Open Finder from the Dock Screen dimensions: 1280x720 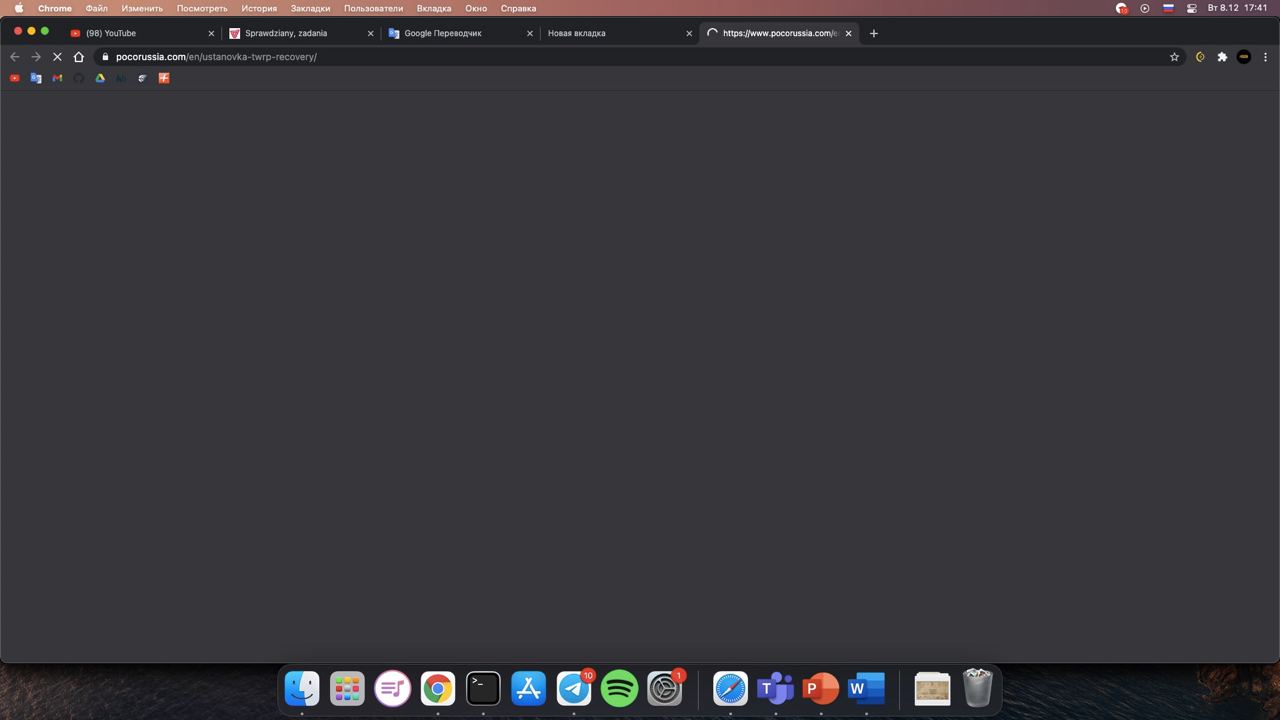pos(302,688)
